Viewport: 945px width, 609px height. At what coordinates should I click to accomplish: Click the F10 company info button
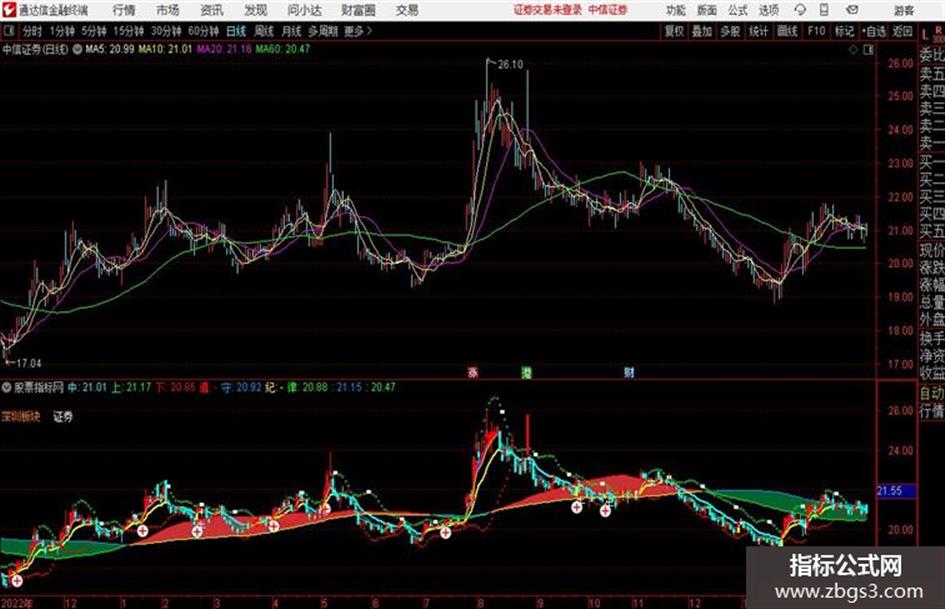pos(816,31)
